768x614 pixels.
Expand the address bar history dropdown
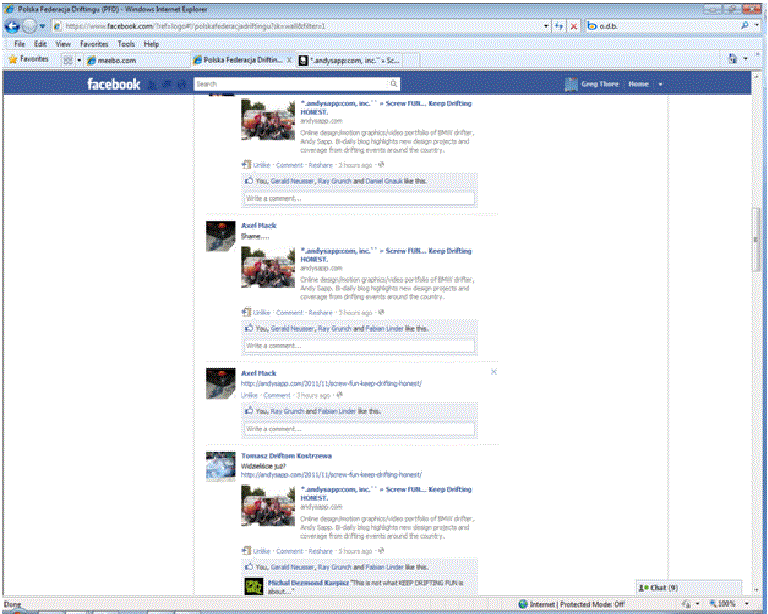[x=546, y=26]
